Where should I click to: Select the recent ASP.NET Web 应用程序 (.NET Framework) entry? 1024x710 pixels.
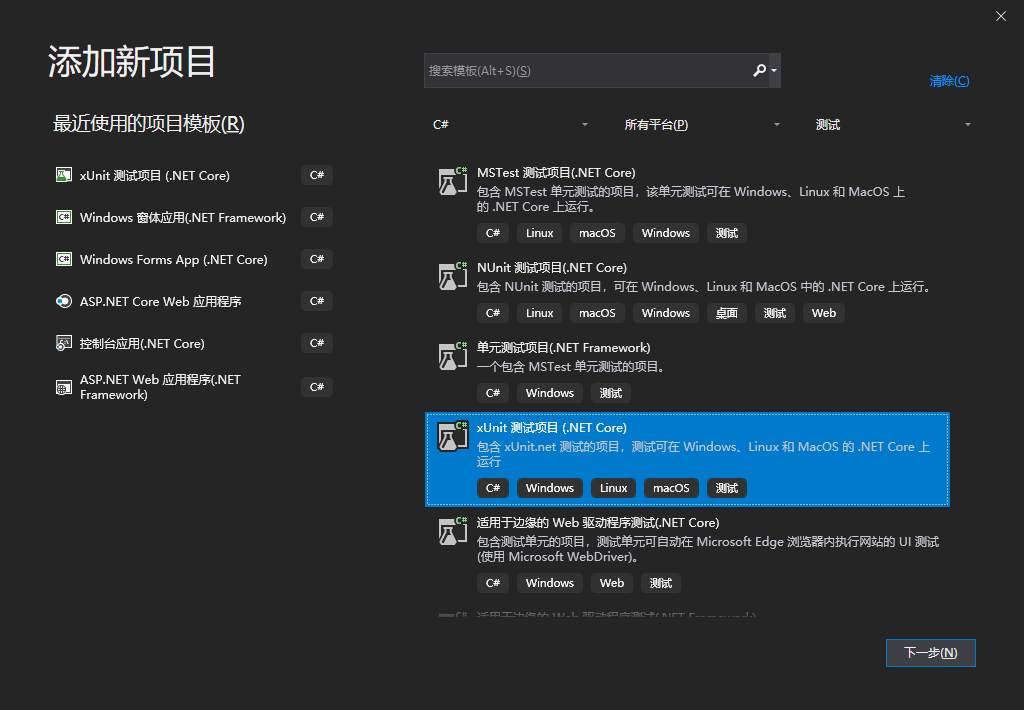(x=160, y=387)
